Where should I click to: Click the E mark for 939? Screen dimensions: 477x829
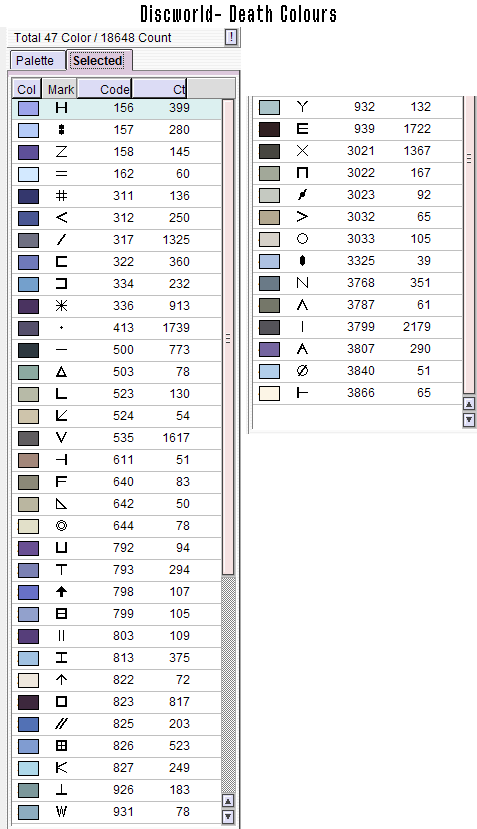click(x=302, y=129)
